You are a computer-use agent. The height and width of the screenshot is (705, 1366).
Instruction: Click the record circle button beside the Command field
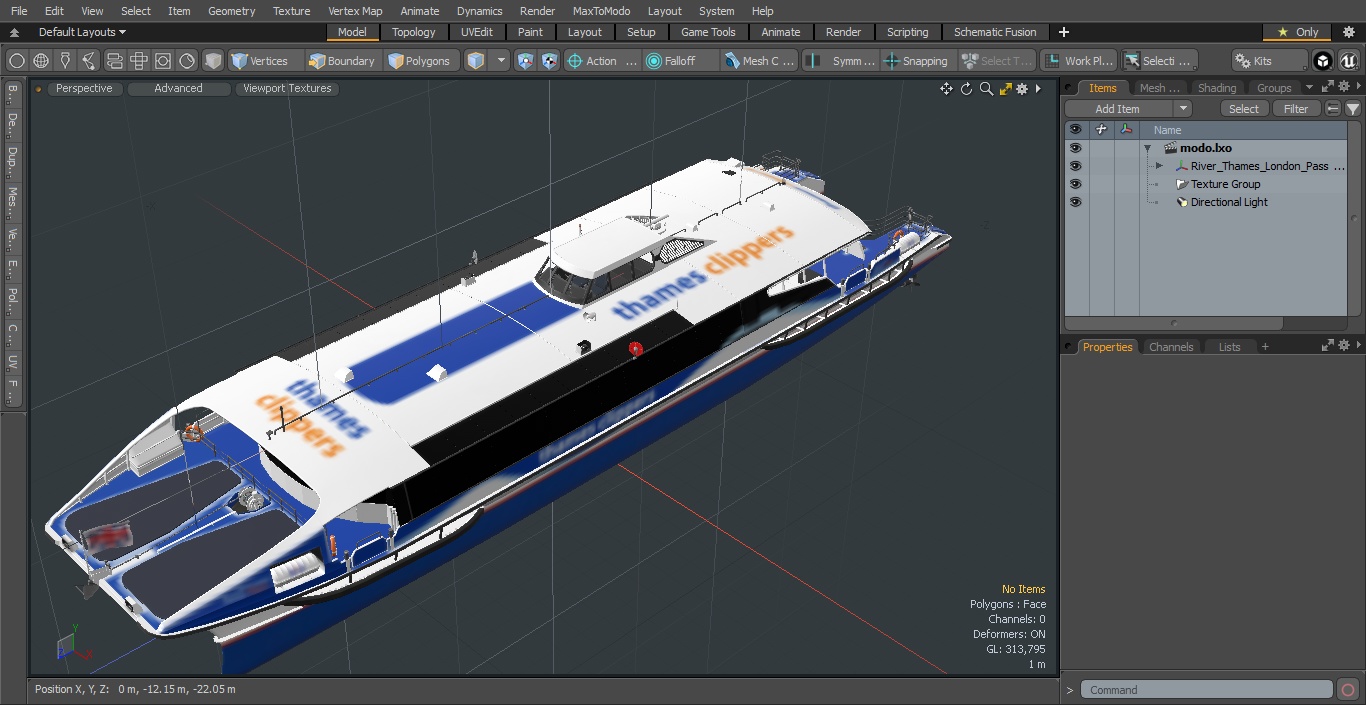tap(1347, 690)
